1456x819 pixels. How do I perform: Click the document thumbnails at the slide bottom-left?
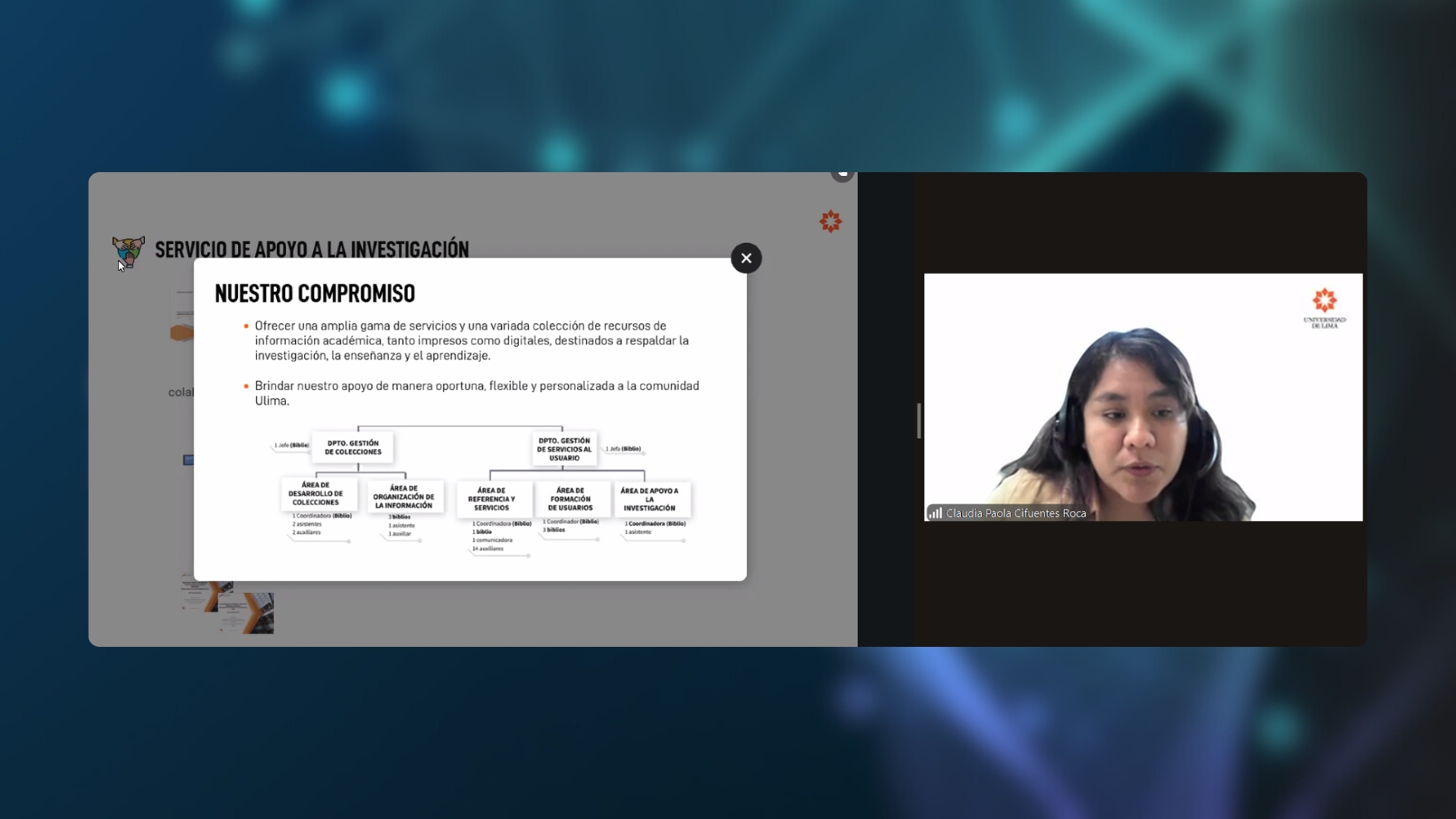pyautogui.click(x=227, y=607)
